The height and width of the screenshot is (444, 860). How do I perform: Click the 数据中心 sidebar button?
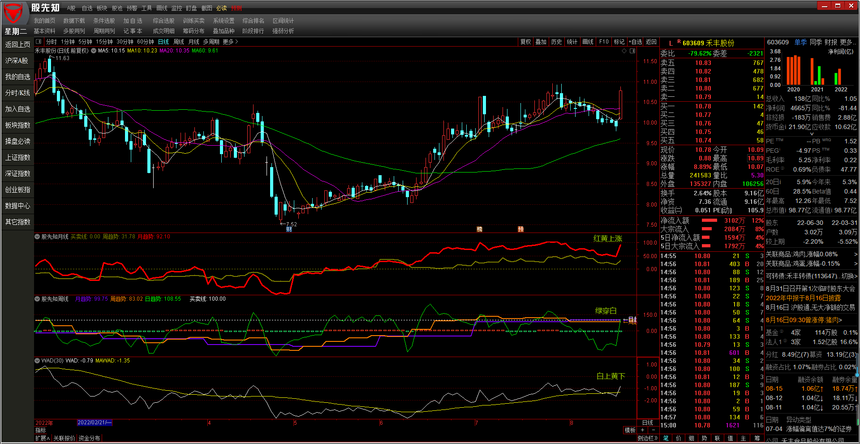(18, 206)
